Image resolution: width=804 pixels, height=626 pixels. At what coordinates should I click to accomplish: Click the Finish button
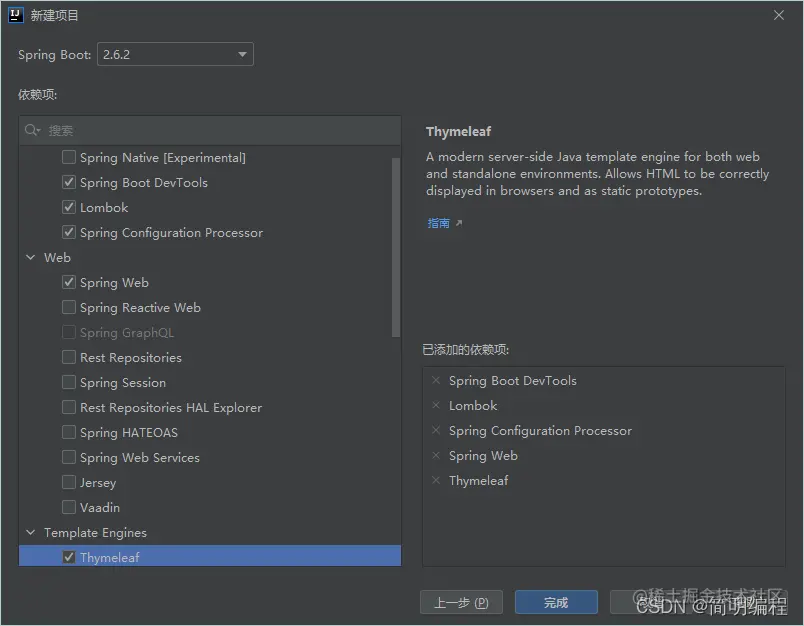[x=556, y=602]
